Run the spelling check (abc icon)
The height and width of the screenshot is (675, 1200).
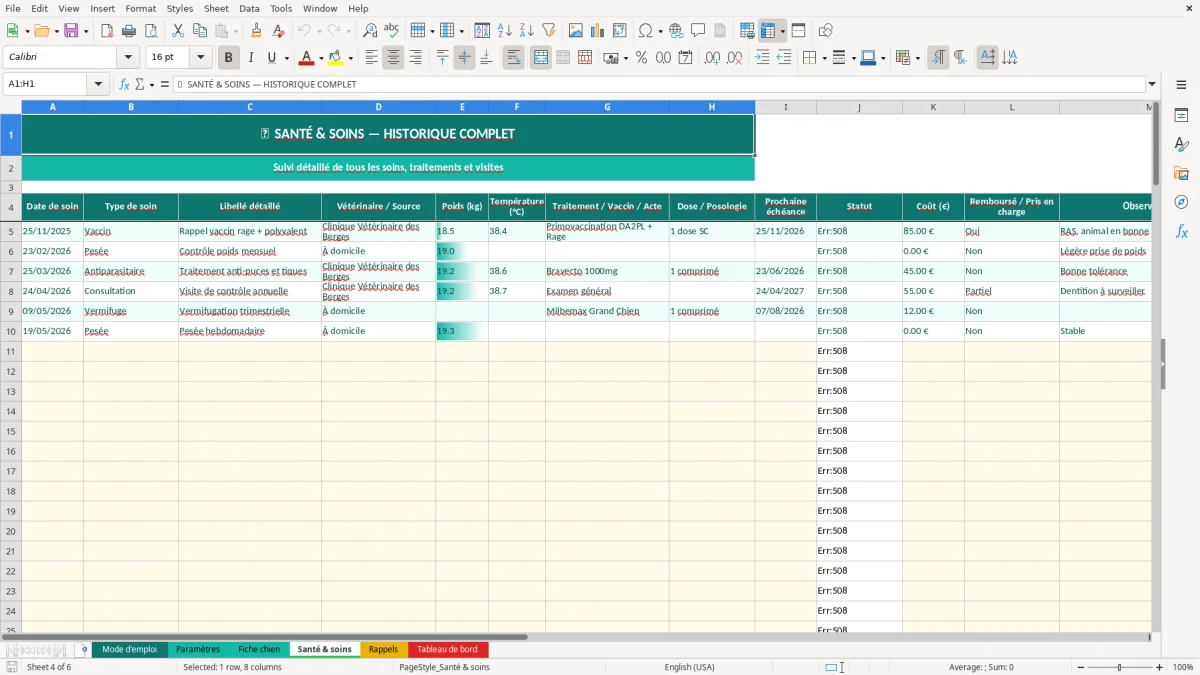tap(391, 31)
